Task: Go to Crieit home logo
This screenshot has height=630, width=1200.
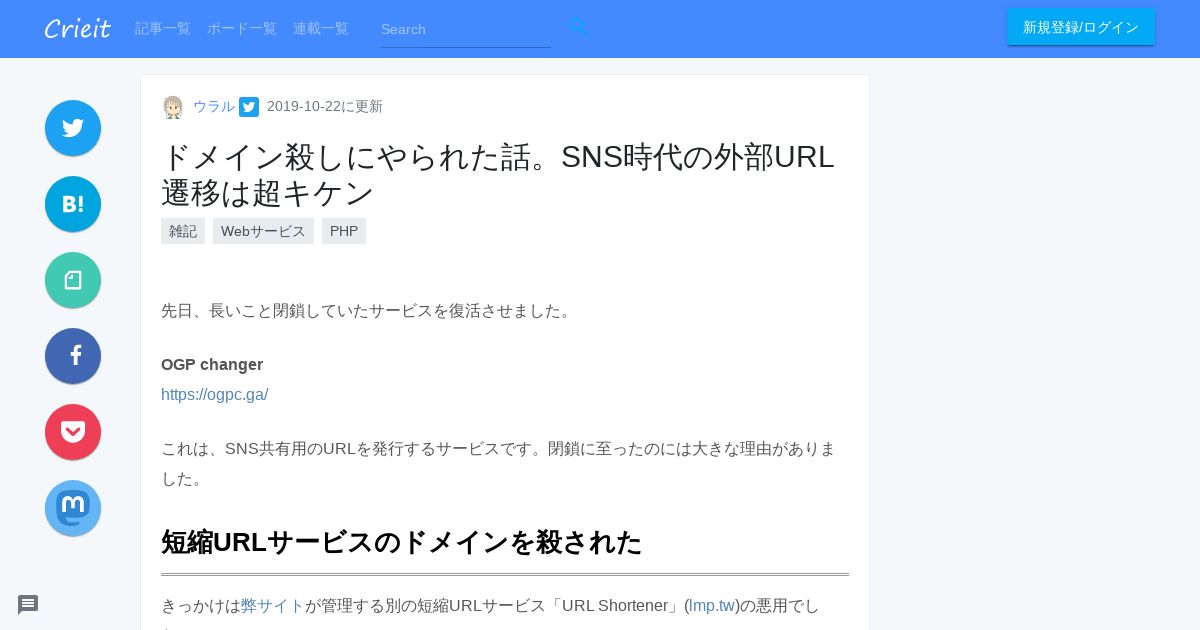Action: (x=77, y=28)
